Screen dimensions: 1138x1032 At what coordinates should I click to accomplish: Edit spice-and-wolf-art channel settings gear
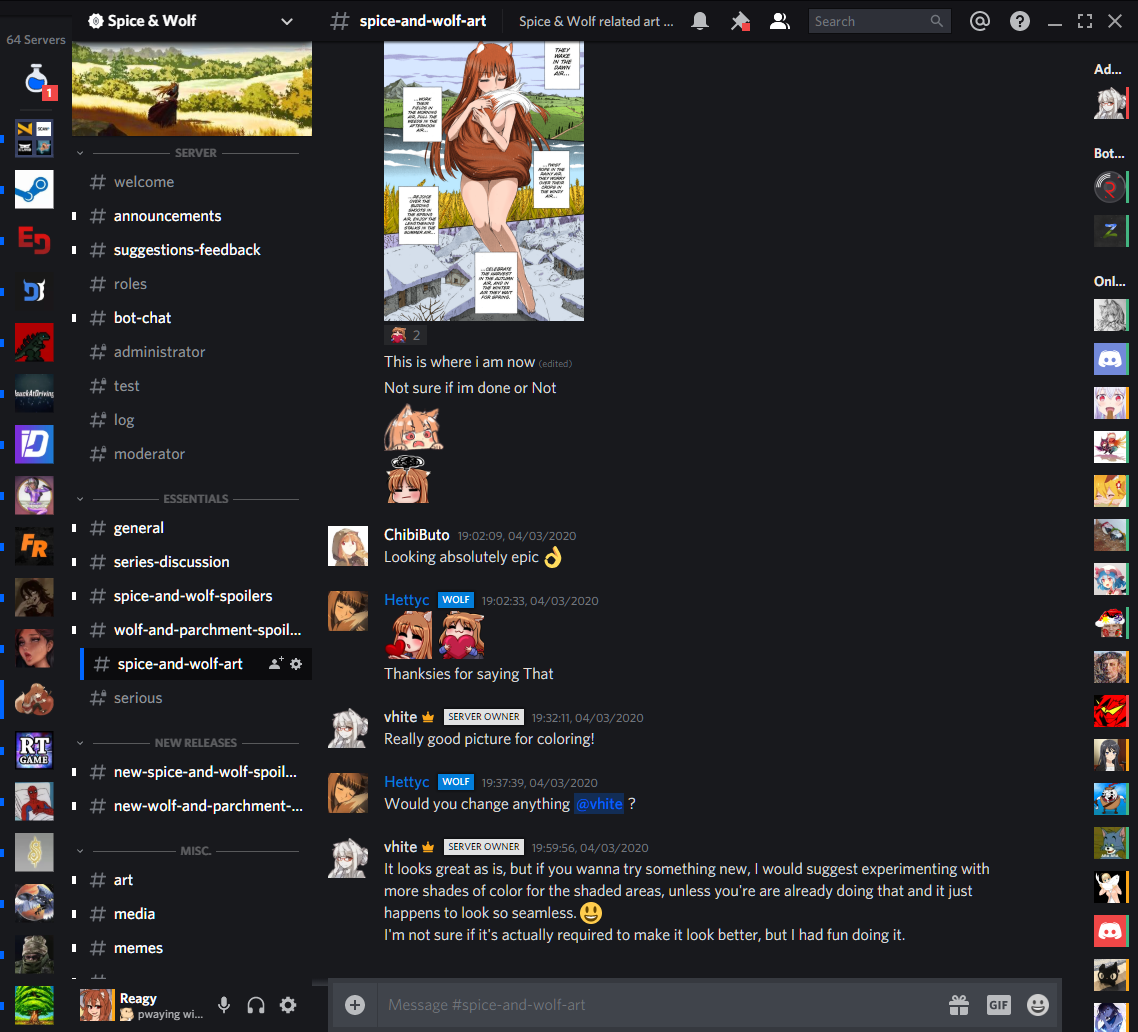[x=296, y=663]
